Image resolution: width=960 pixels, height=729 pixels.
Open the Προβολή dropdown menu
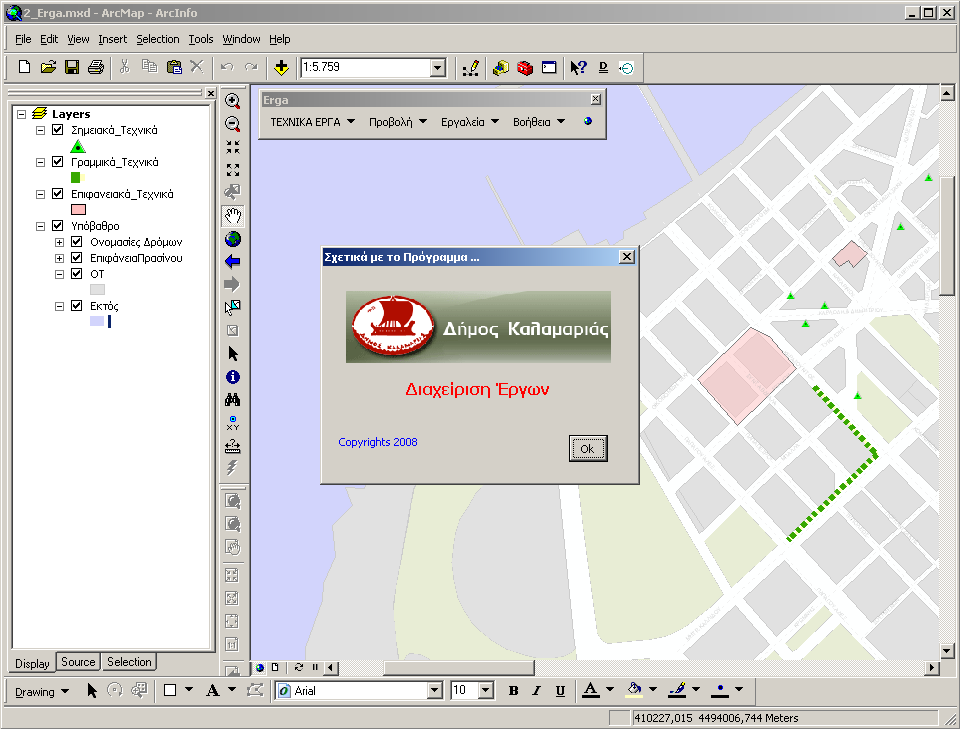[x=397, y=122]
